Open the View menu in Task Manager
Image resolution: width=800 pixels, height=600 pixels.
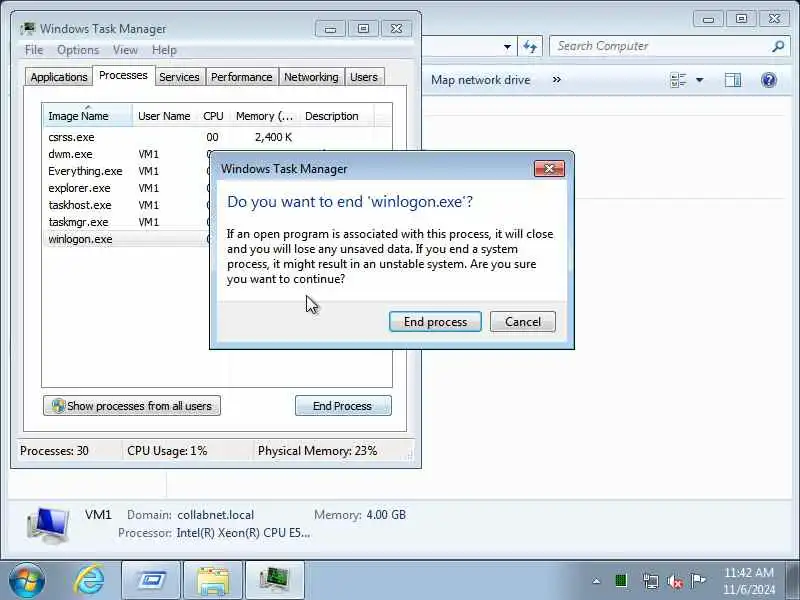[x=125, y=50]
